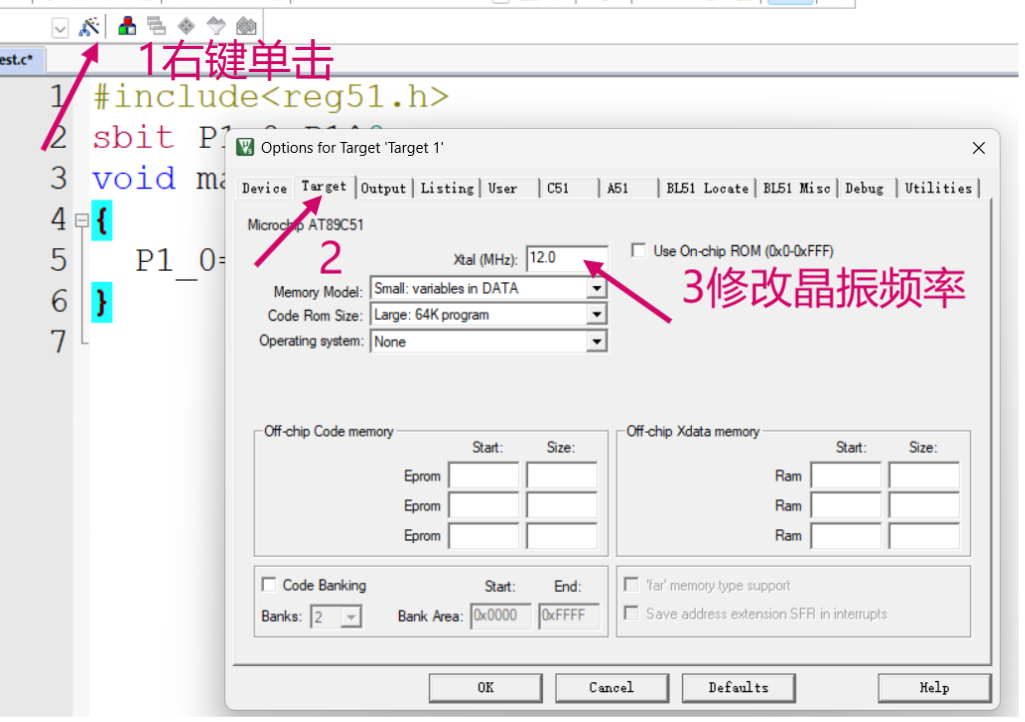Click the Defaults button
Image resolution: width=1025 pixels, height=722 pixels.
coord(738,688)
